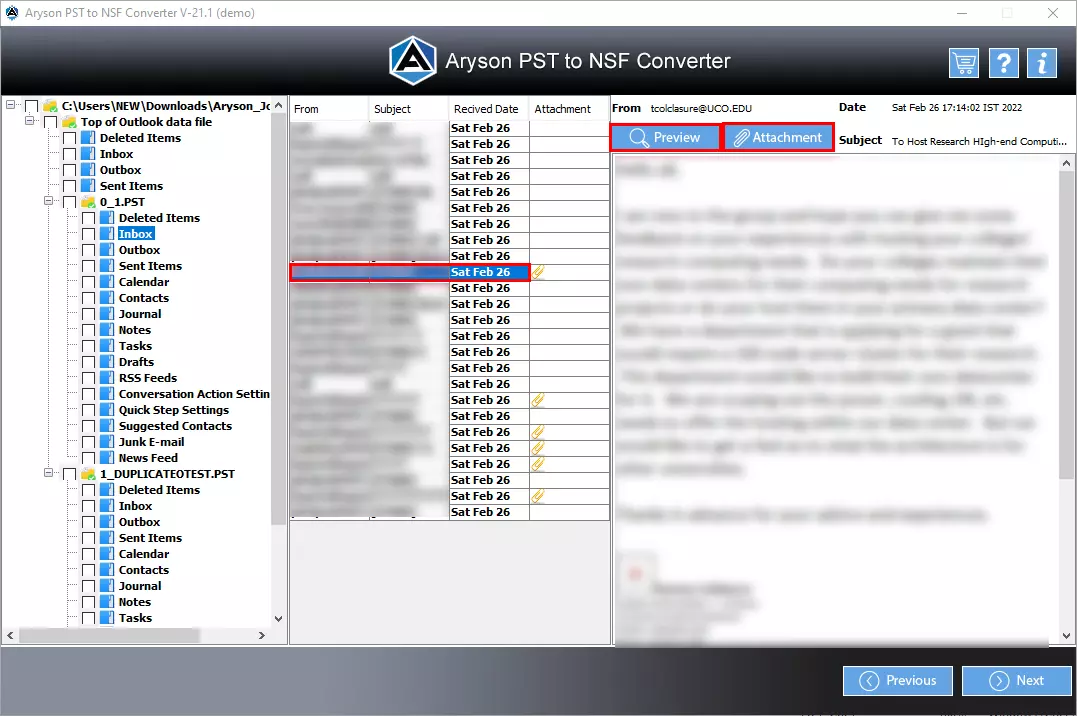Image resolution: width=1077 pixels, height=716 pixels.
Task: Select Sent Items under 0_1.PST
Action: click(150, 266)
